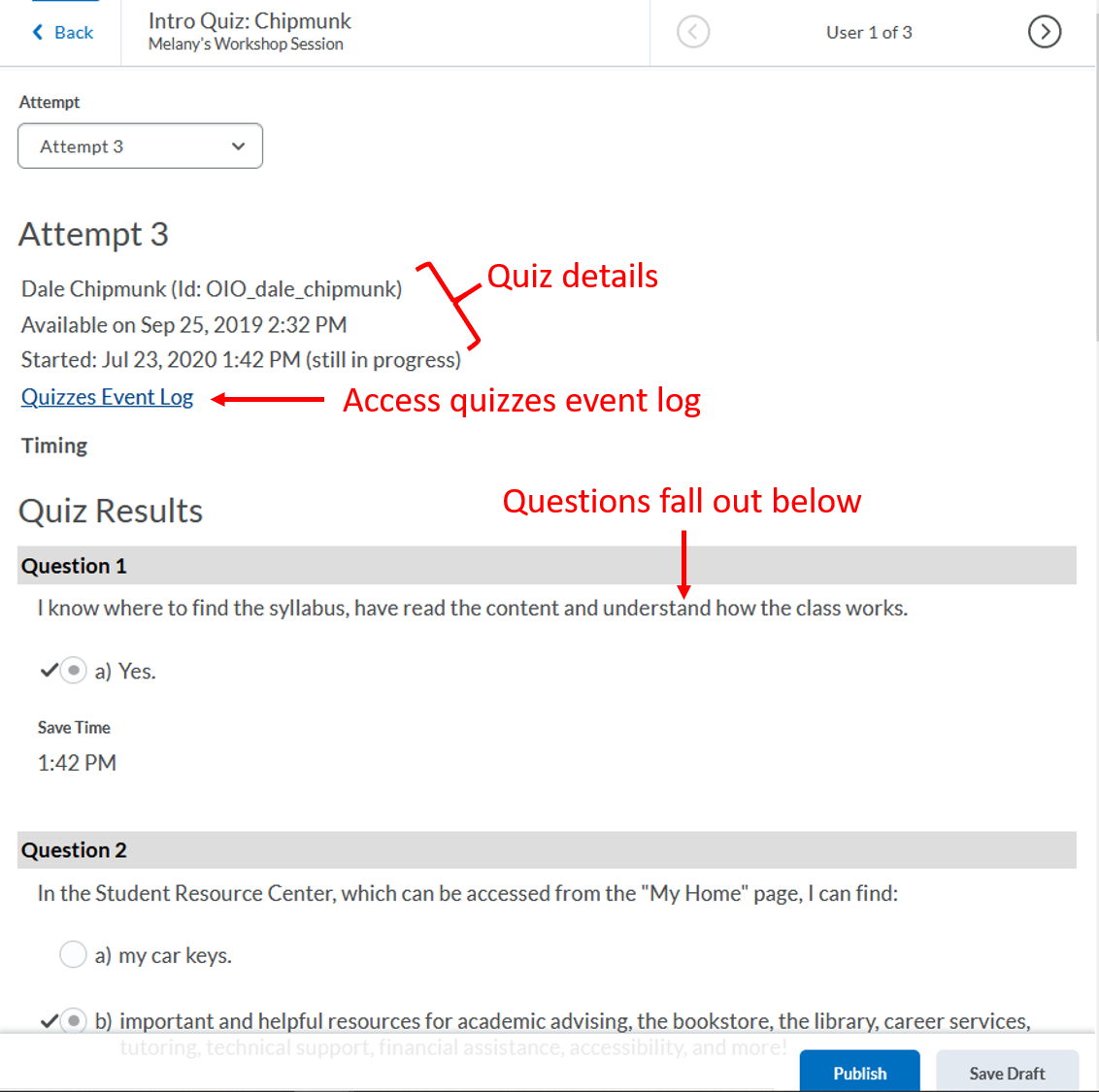
Task: Open the Attempt 3 dropdown
Action: pos(140,146)
